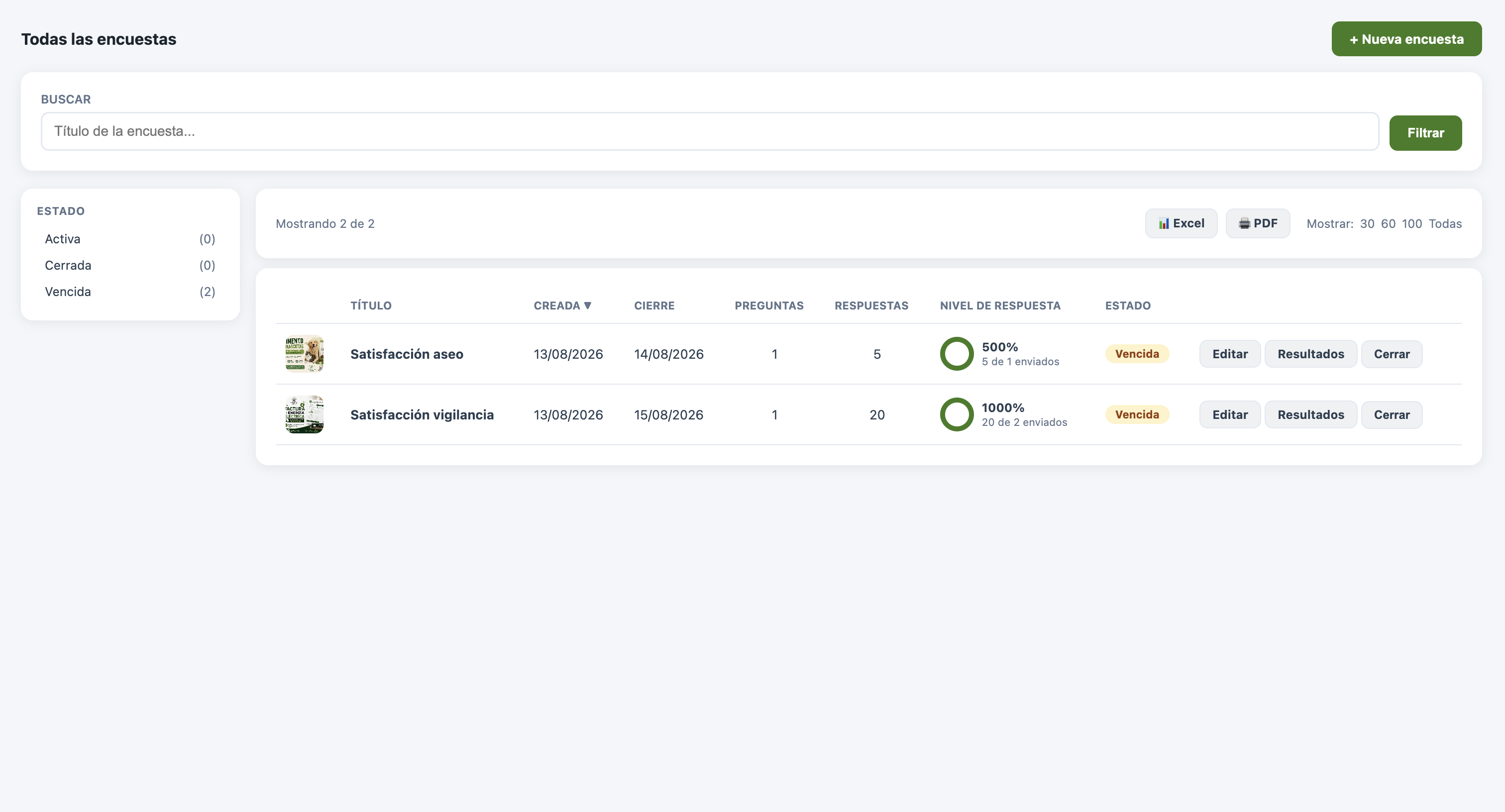
Task: Show 100 surveys per page
Action: tap(1411, 224)
